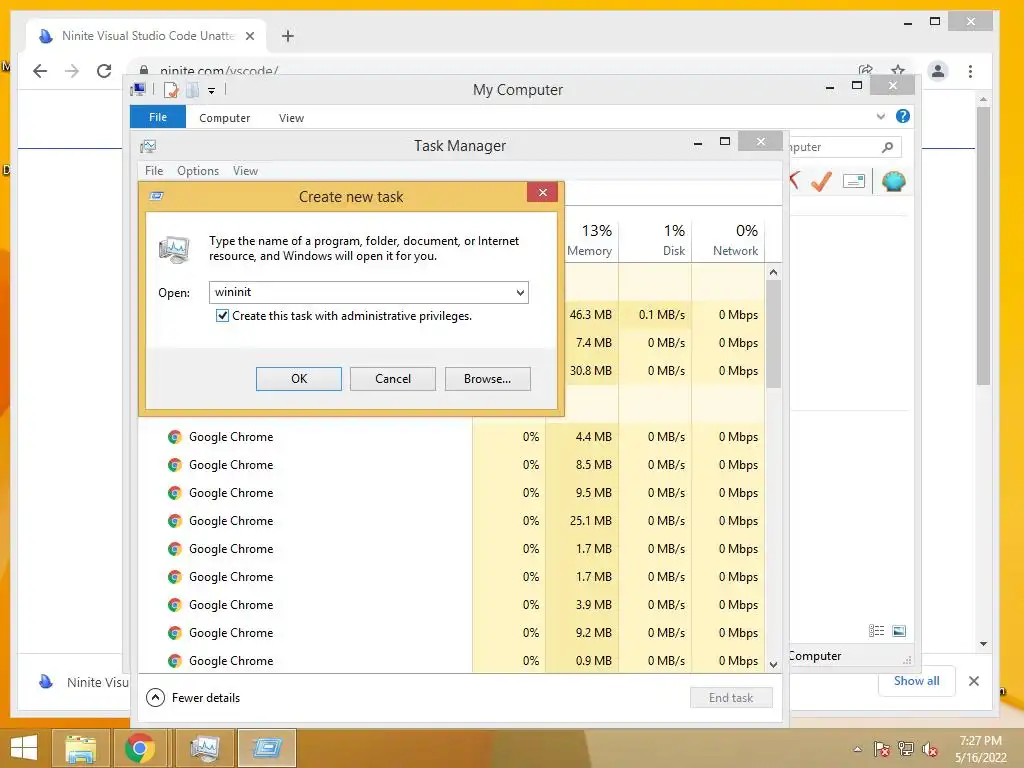Viewport: 1024px width, 768px height.
Task: Select Google Chrome process using 9.2 MB
Action: (451, 633)
